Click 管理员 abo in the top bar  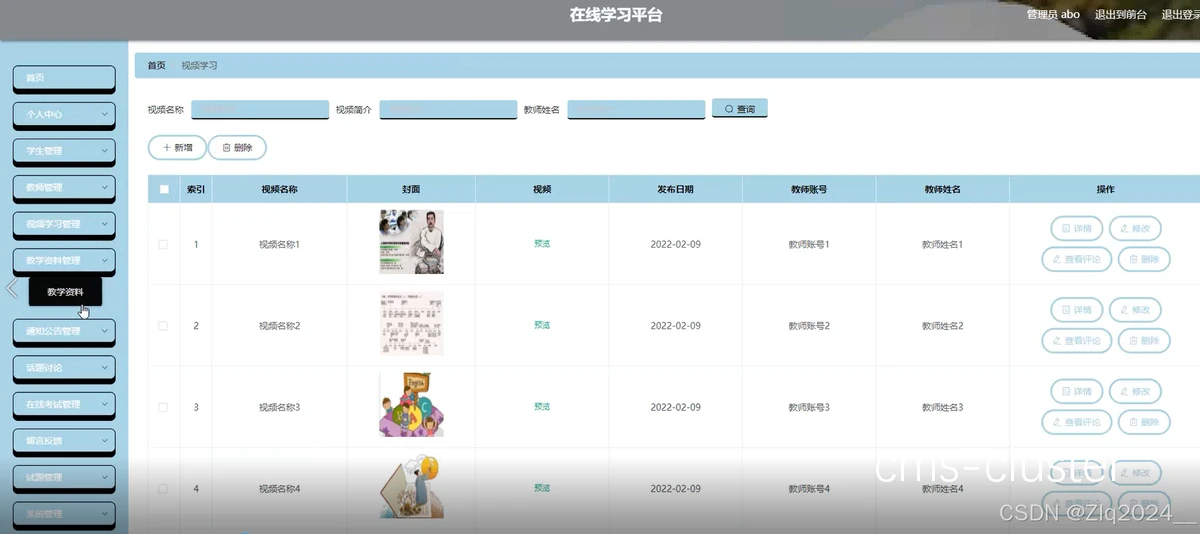pyautogui.click(x=1054, y=14)
